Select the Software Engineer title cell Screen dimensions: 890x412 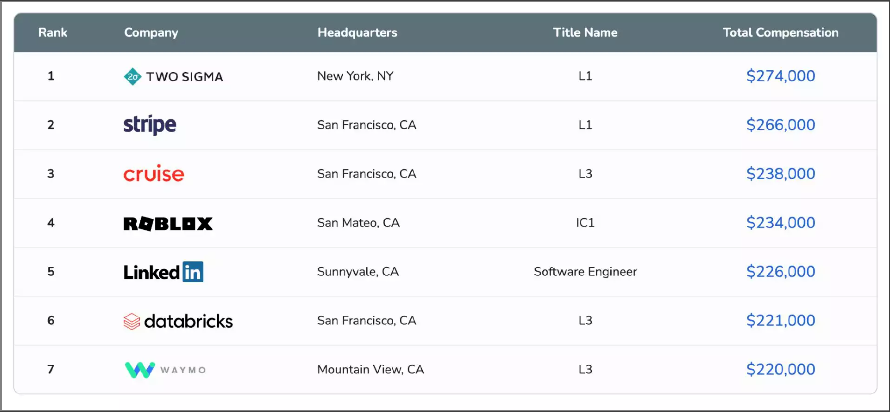coord(585,272)
